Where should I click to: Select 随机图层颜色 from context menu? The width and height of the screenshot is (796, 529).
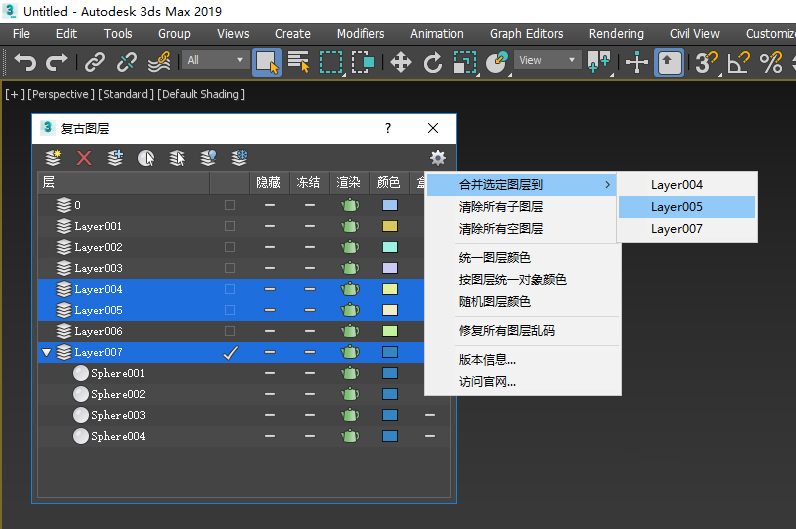(x=494, y=301)
